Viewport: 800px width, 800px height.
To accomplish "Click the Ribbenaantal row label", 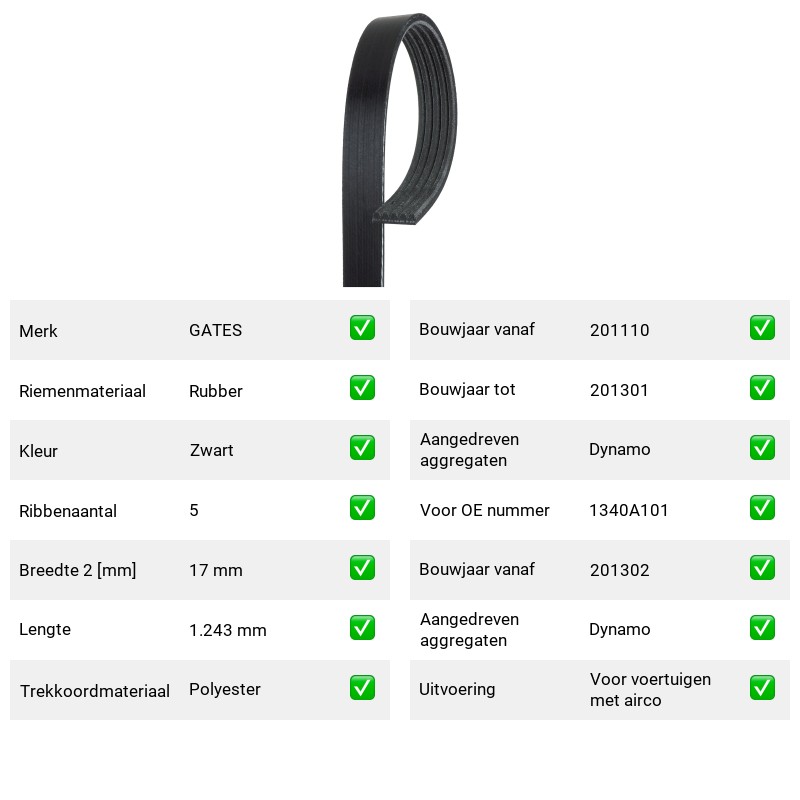I will (x=68, y=511).
